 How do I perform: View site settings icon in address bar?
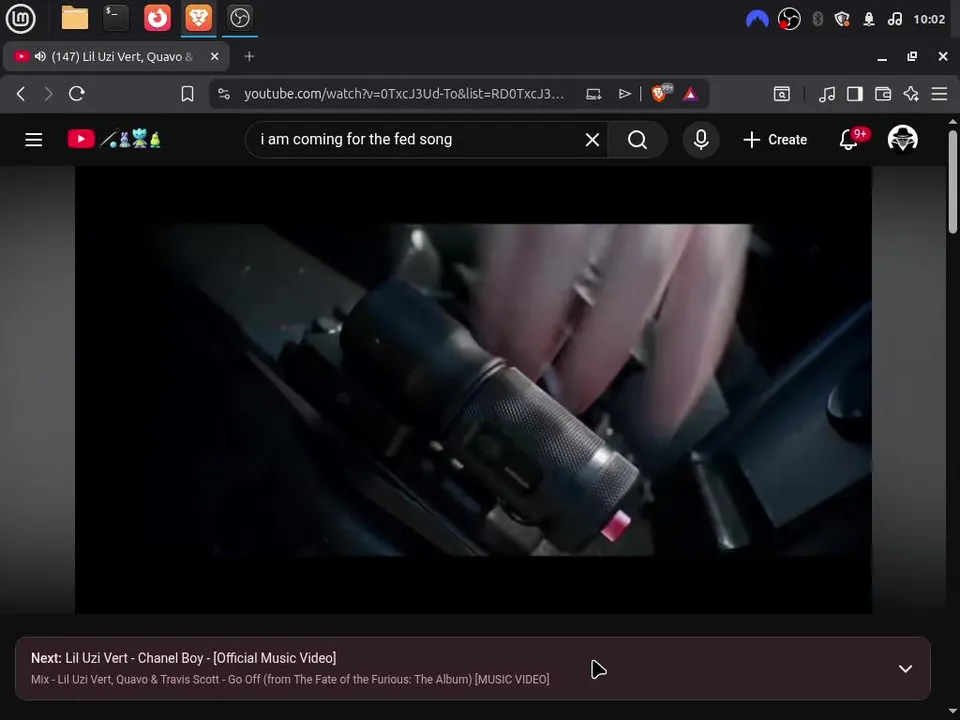click(x=224, y=94)
